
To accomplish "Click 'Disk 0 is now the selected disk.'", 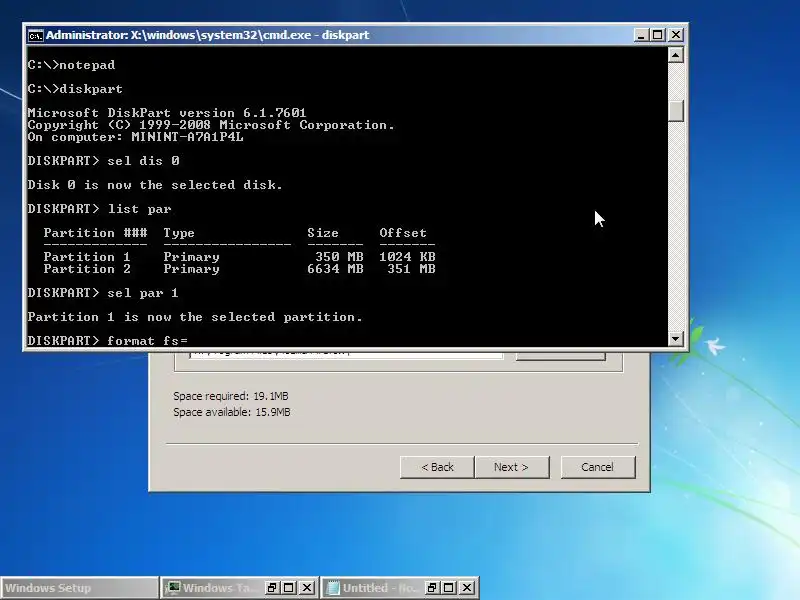I will [x=155, y=185].
